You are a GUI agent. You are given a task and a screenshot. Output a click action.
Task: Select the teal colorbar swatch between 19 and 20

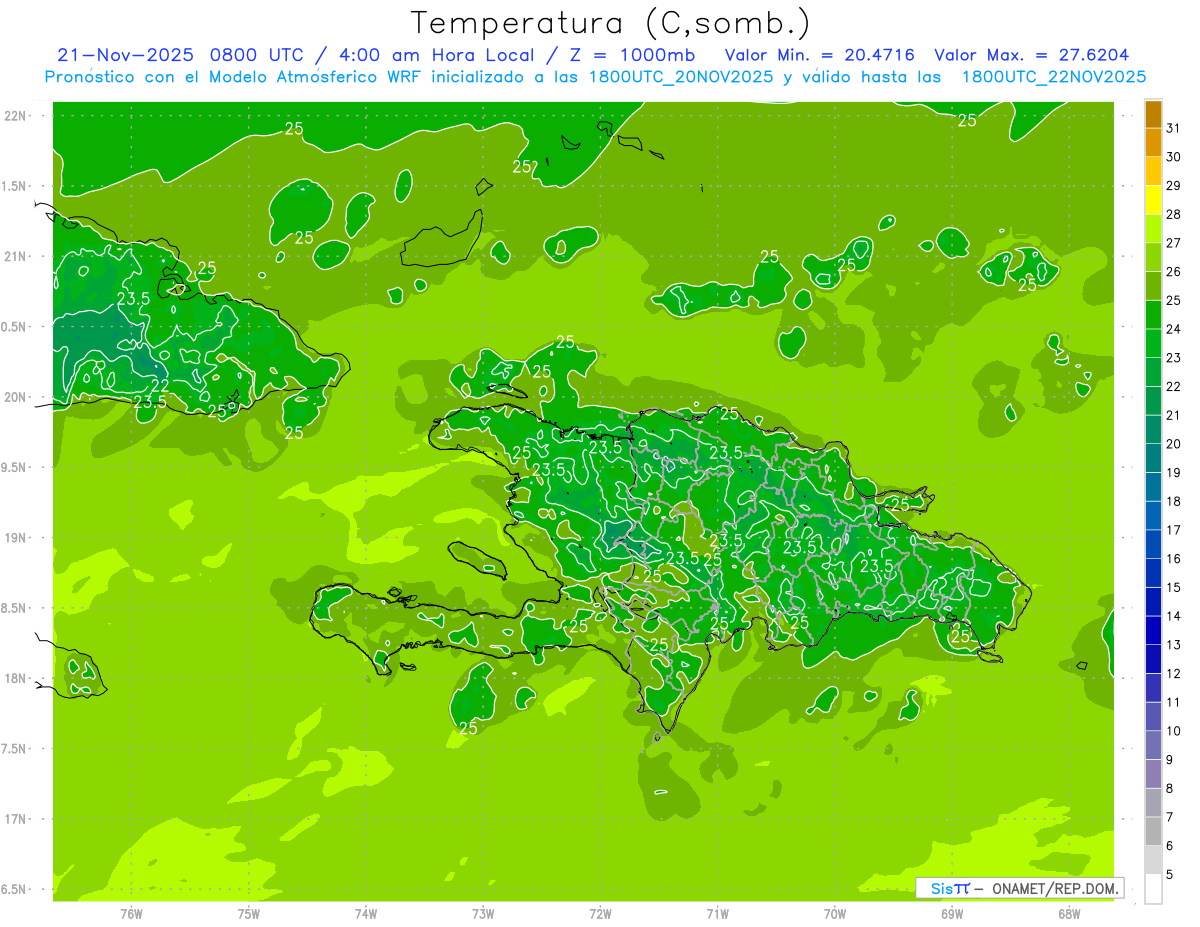(1153, 459)
